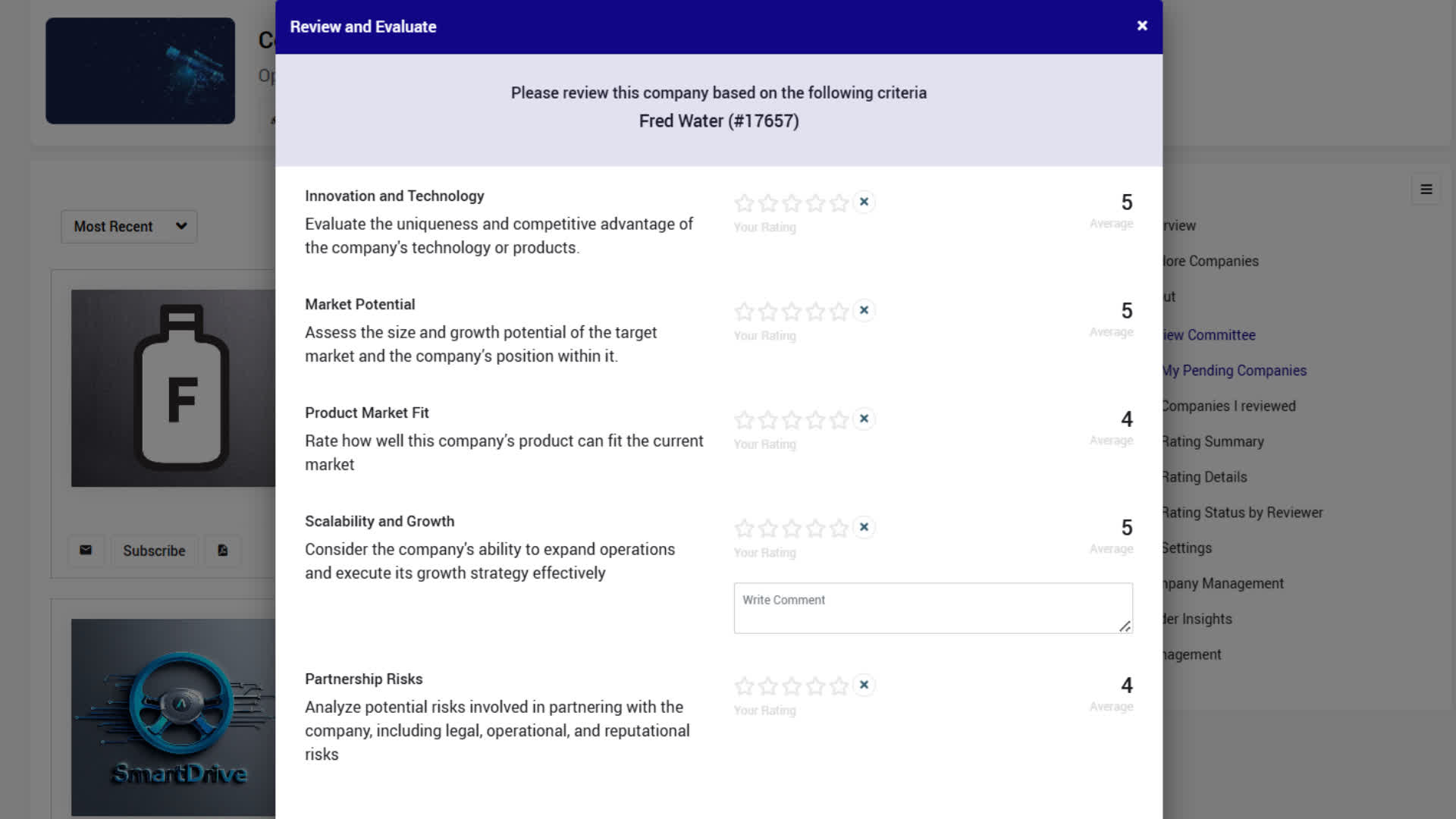The image size is (1456, 819).
Task: Clear the Innovation and Technology rating
Action: pyautogui.click(x=864, y=202)
